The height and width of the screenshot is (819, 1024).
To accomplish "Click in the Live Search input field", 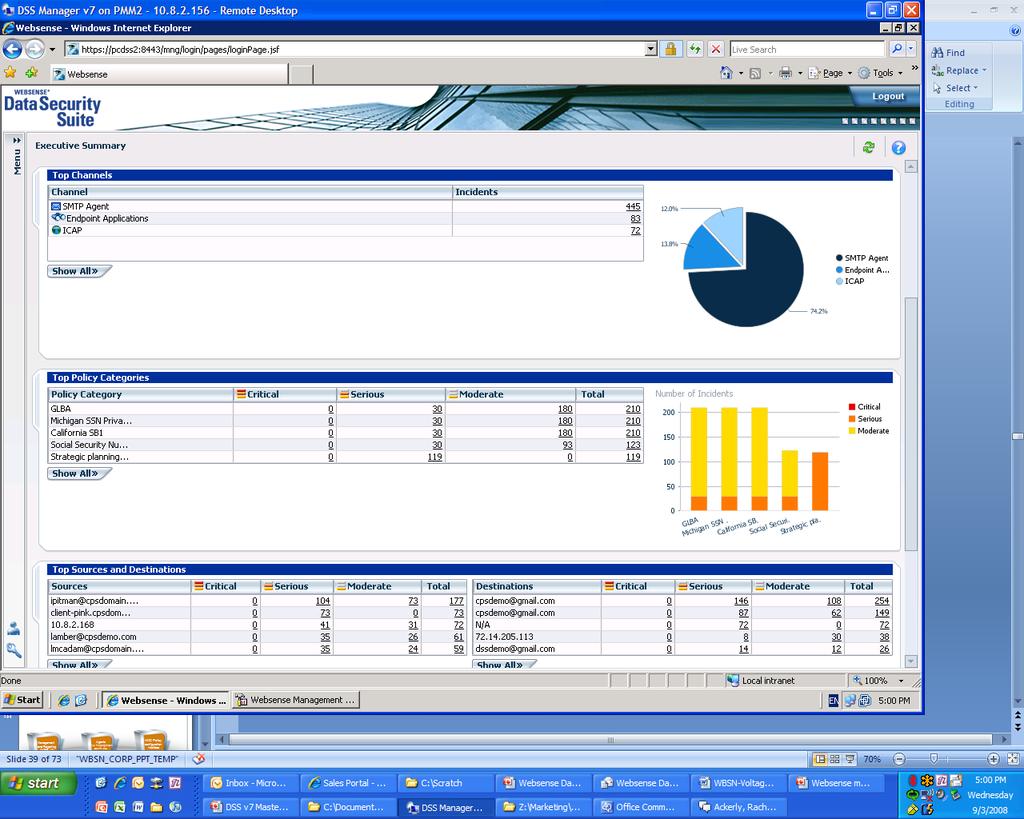I will pos(807,49).
